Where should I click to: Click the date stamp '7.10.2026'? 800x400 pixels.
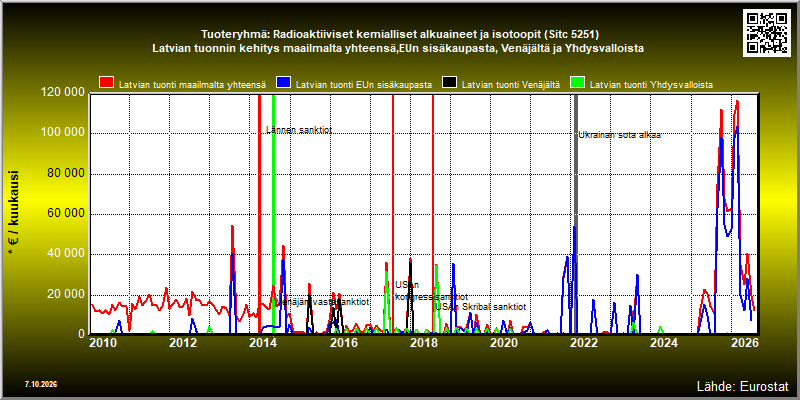pos(40,384)
